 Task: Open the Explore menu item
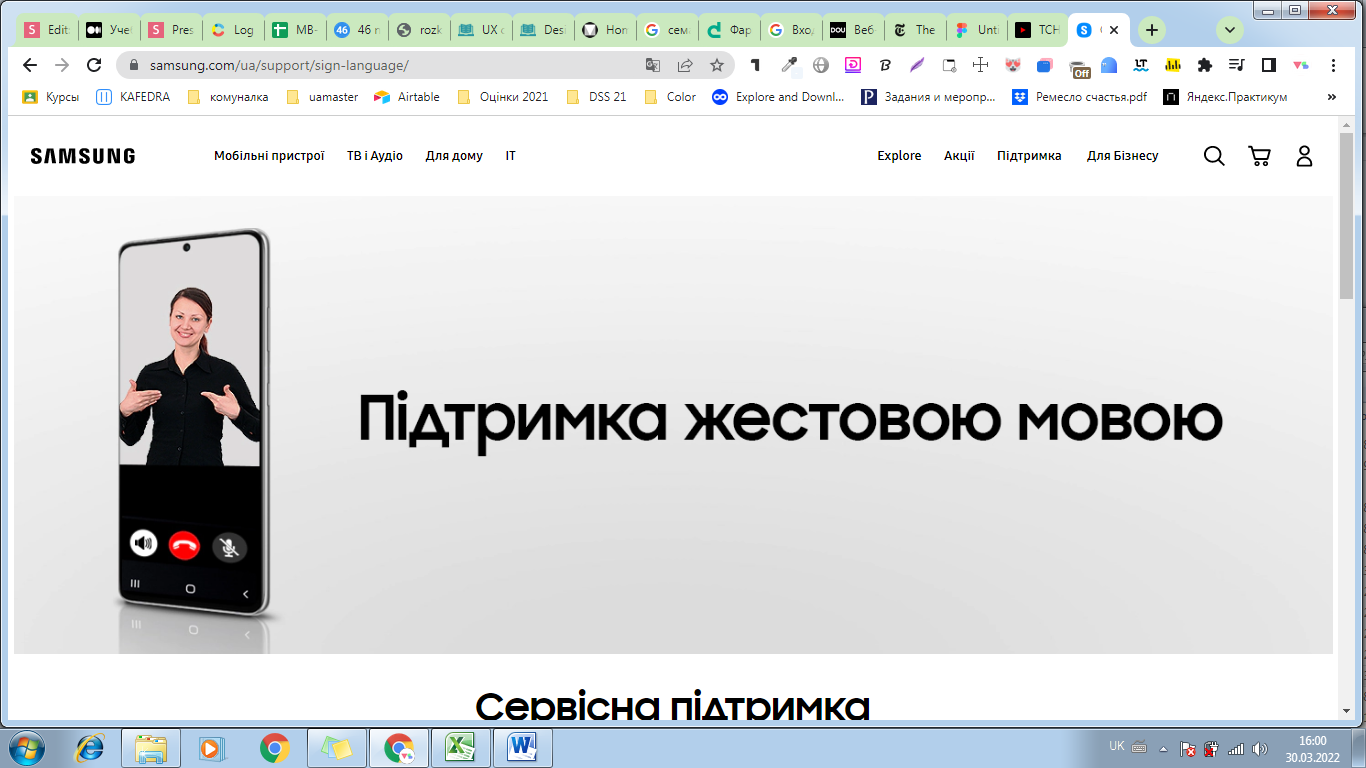click(x=899, y=156)
